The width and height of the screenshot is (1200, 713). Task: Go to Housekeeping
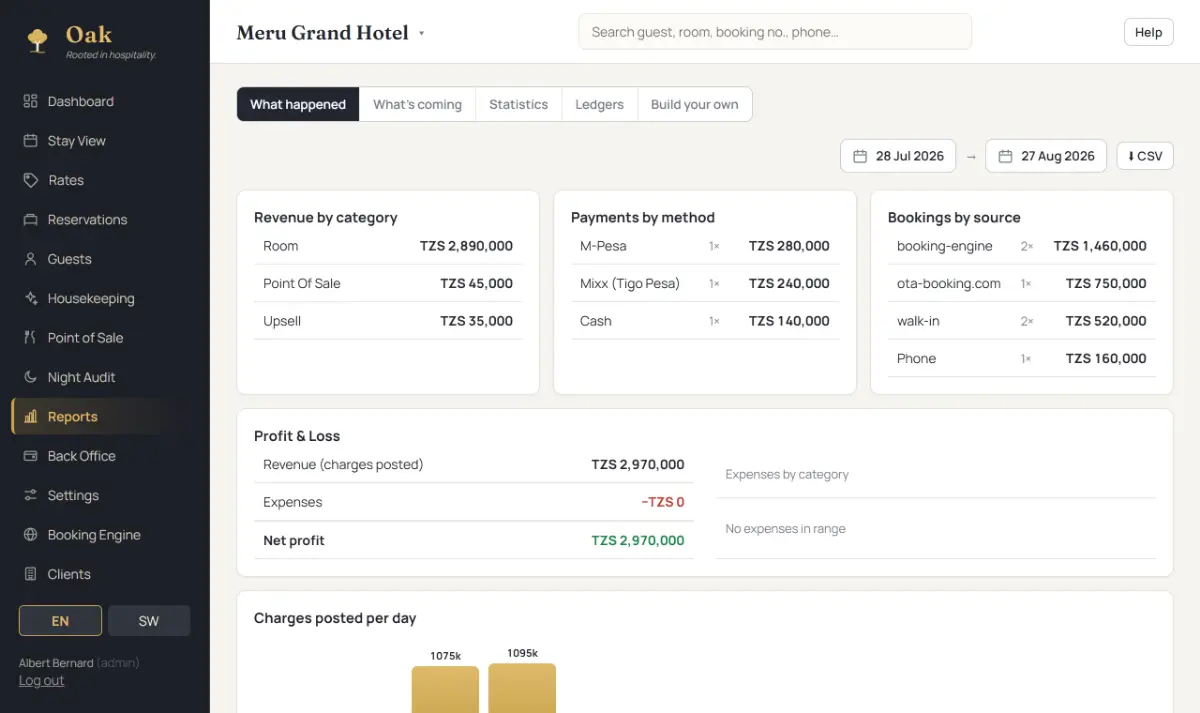pyautogui.click(x=91, y=298)
